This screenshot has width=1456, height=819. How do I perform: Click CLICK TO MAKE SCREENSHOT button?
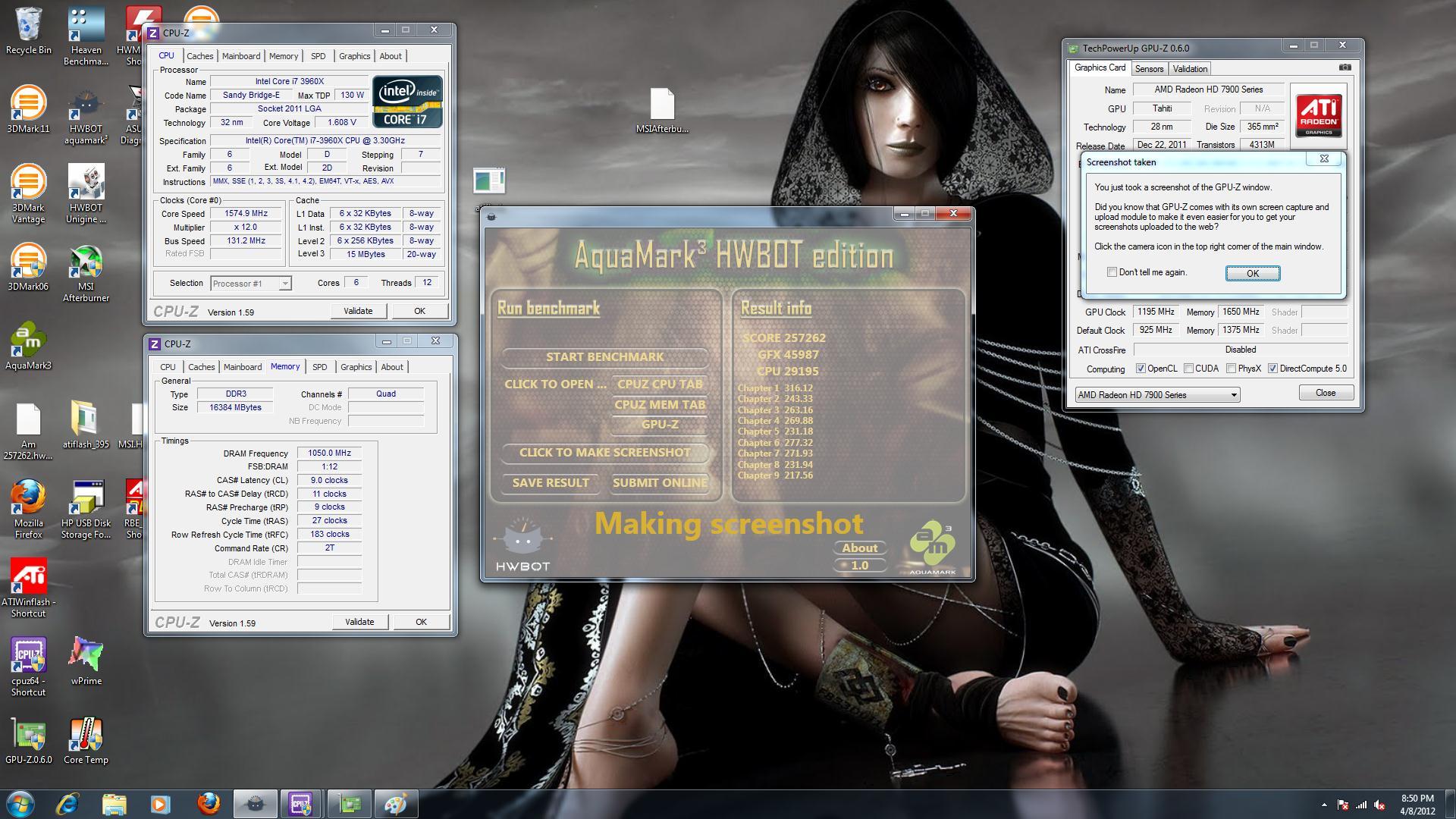point(604,453)
